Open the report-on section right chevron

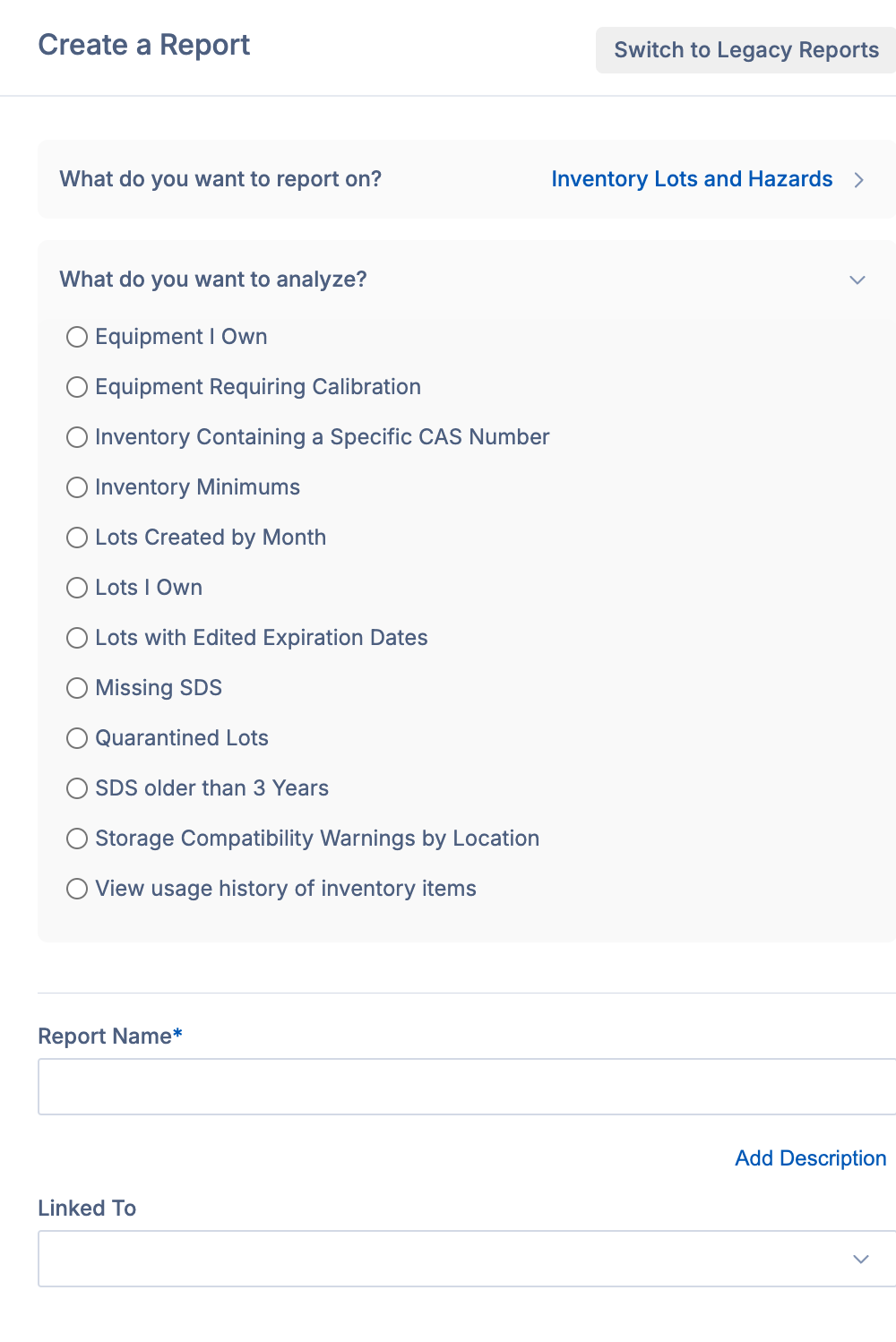tap(859, 180)
